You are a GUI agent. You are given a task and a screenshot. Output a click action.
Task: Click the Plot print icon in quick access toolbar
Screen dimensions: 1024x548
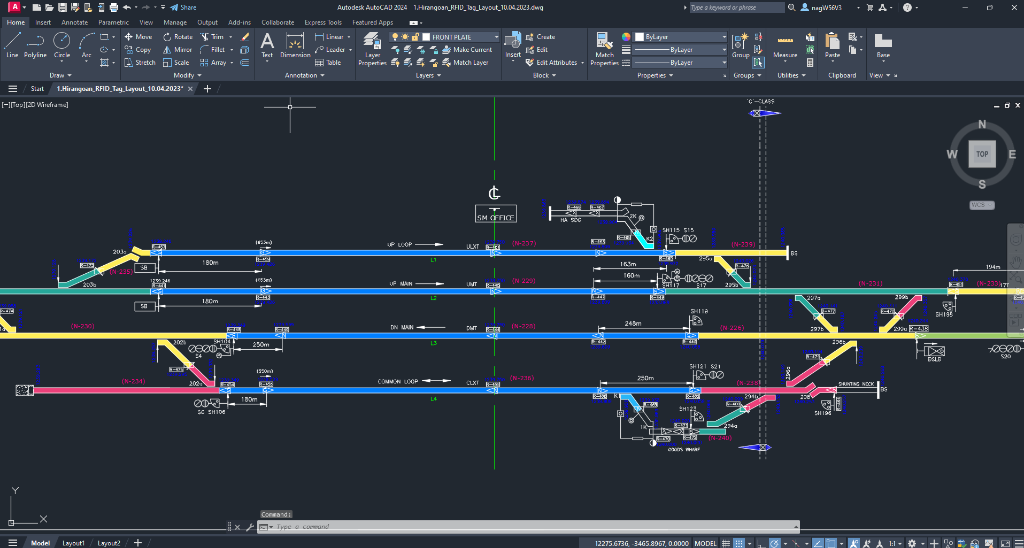[114, 7]
